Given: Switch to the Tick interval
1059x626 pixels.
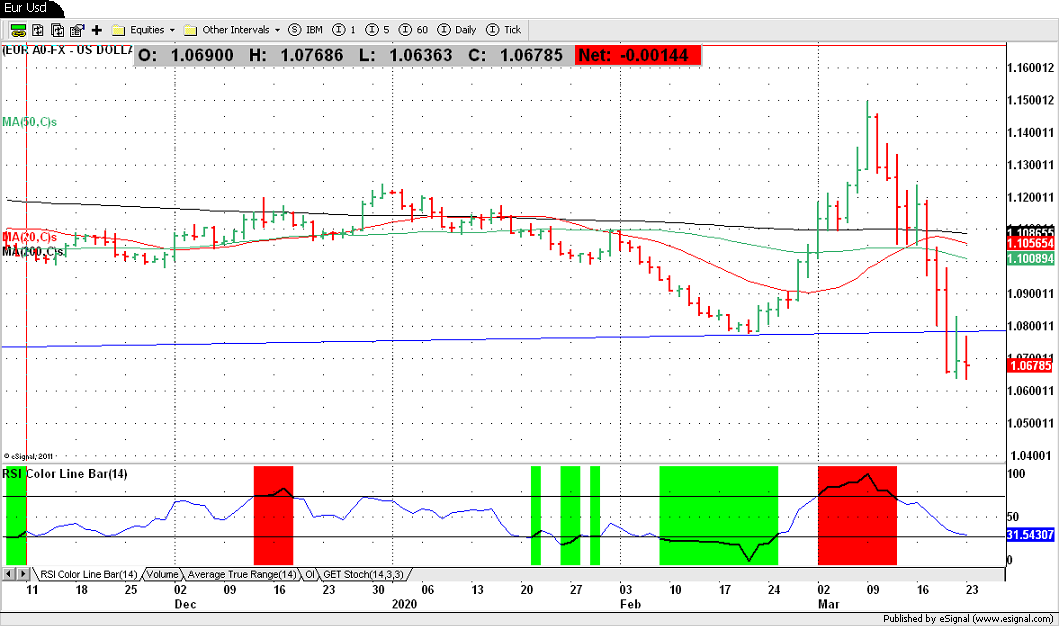Looking at the screenshot, I should 504,30.
